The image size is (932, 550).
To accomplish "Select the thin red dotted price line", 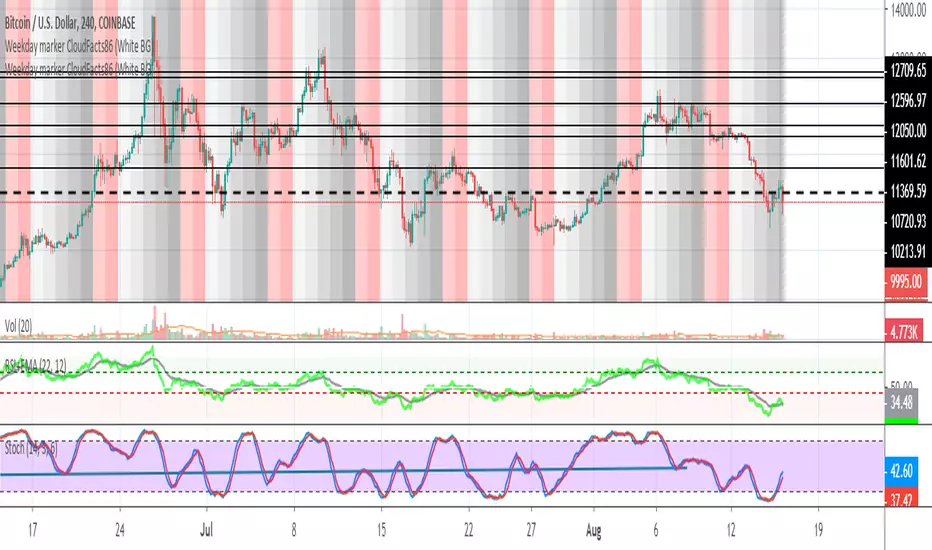I will pyautogui.click(x=442, y=202).
